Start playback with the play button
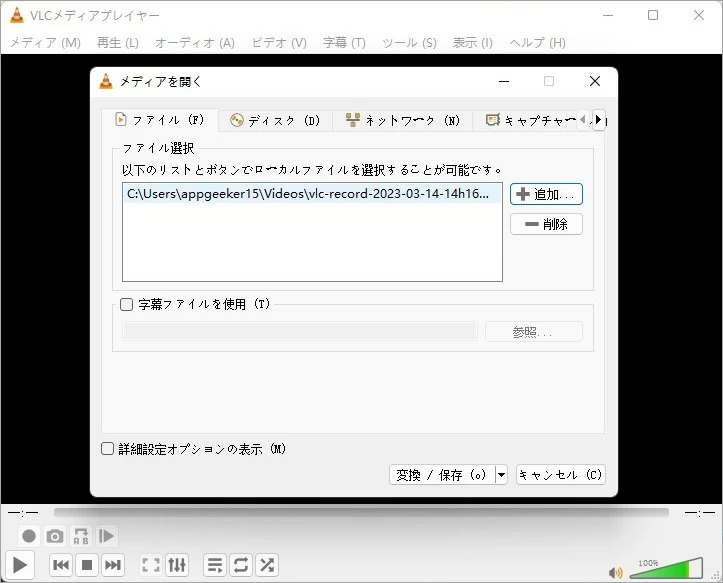The image size is (723, 583). [x=19, y=565]
